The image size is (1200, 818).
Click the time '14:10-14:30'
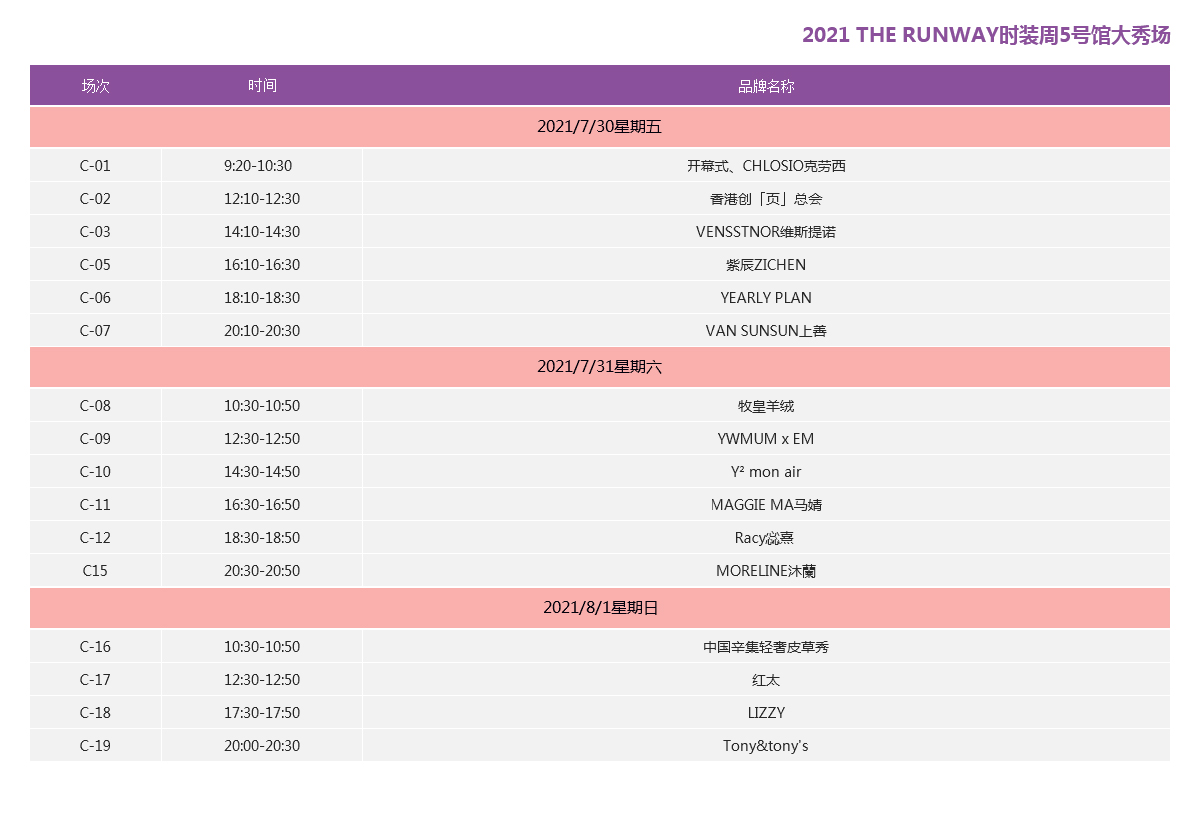coord(262,232)
